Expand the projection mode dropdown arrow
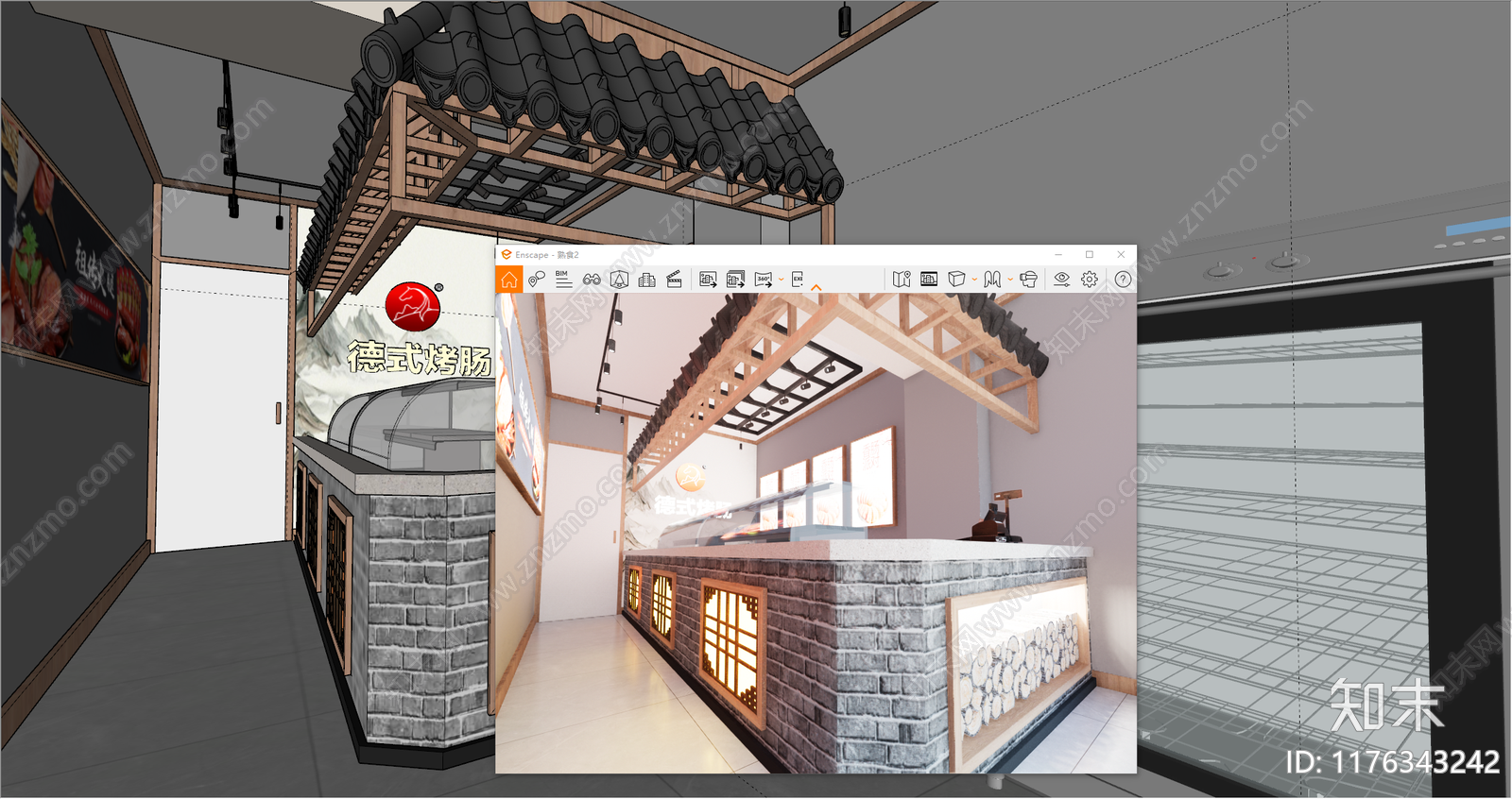Screen dimensions: 1512x799 (974, 280)
